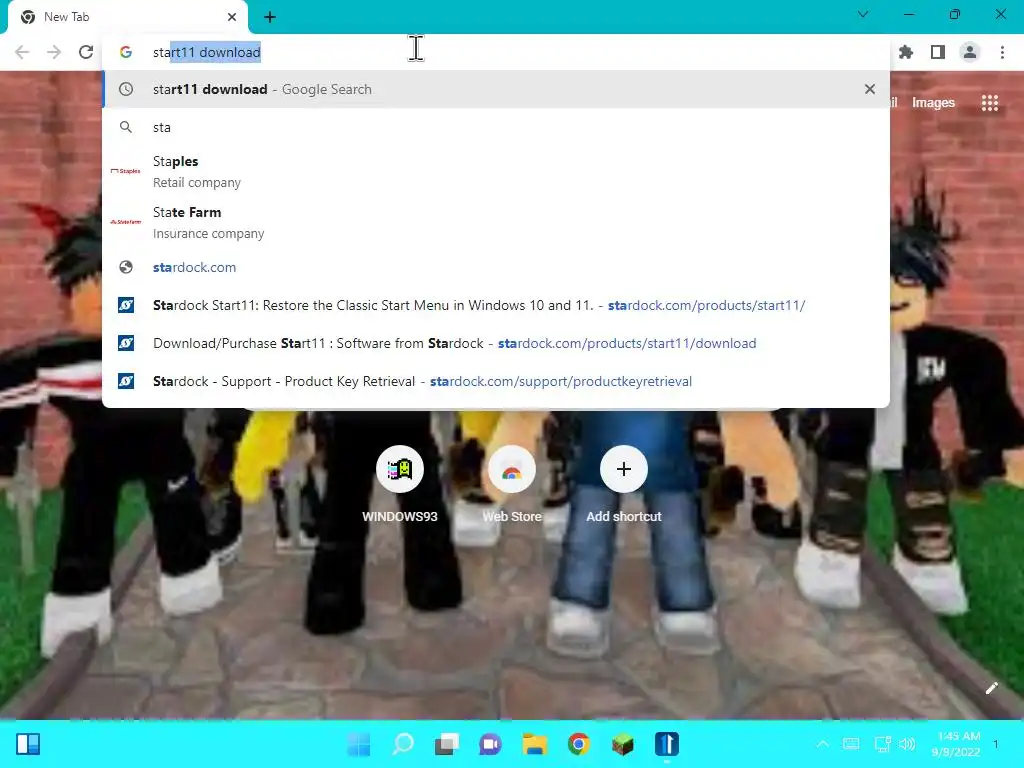1024x768 pixels.
Task: Select the 'sta' search suggestion
Action: (496, 127)
